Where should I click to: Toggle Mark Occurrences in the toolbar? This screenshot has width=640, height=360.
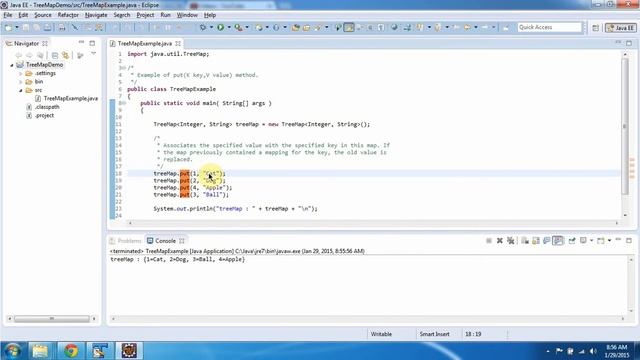pos(349,27)
